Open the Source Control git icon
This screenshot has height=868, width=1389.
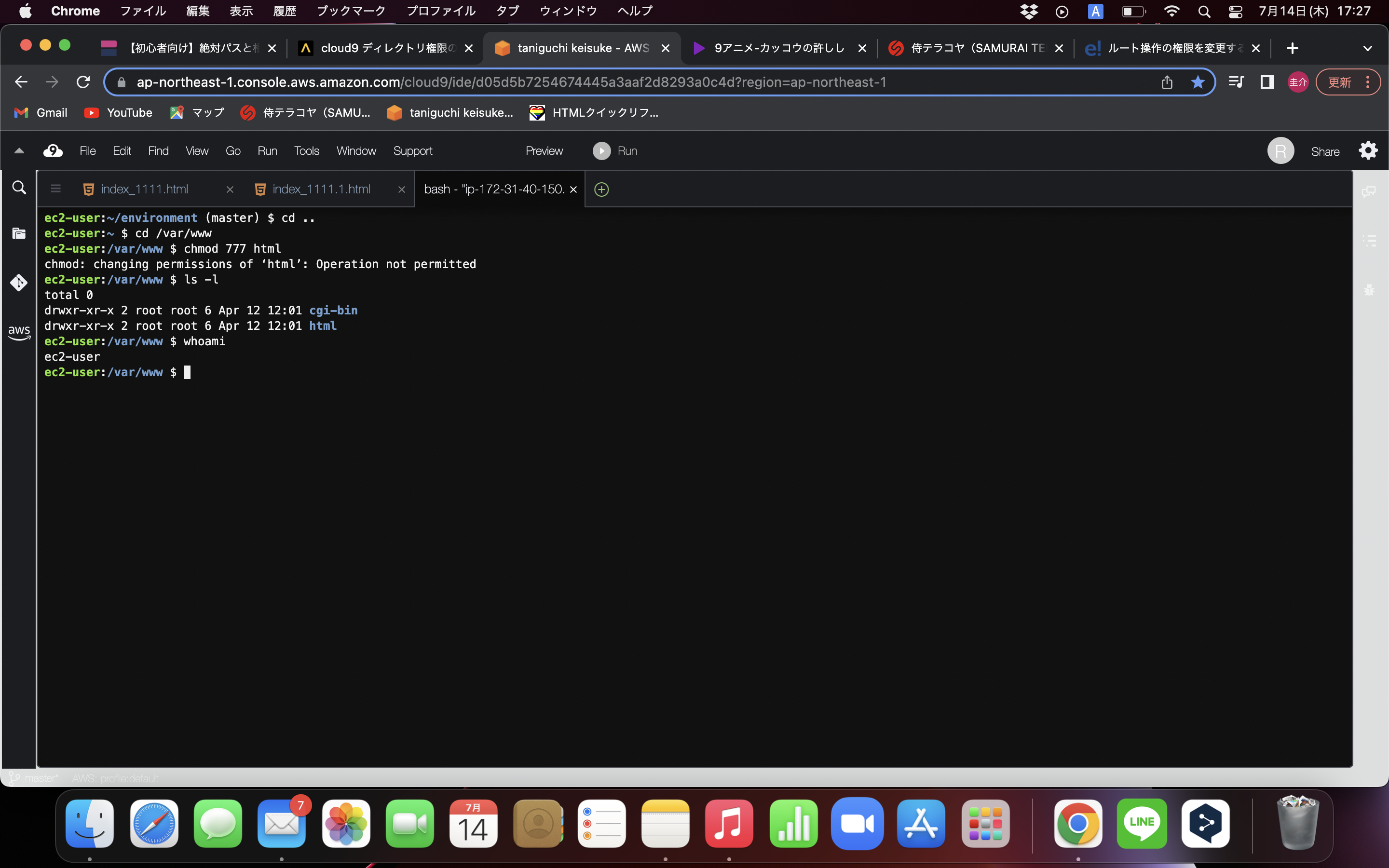point(19,283)
